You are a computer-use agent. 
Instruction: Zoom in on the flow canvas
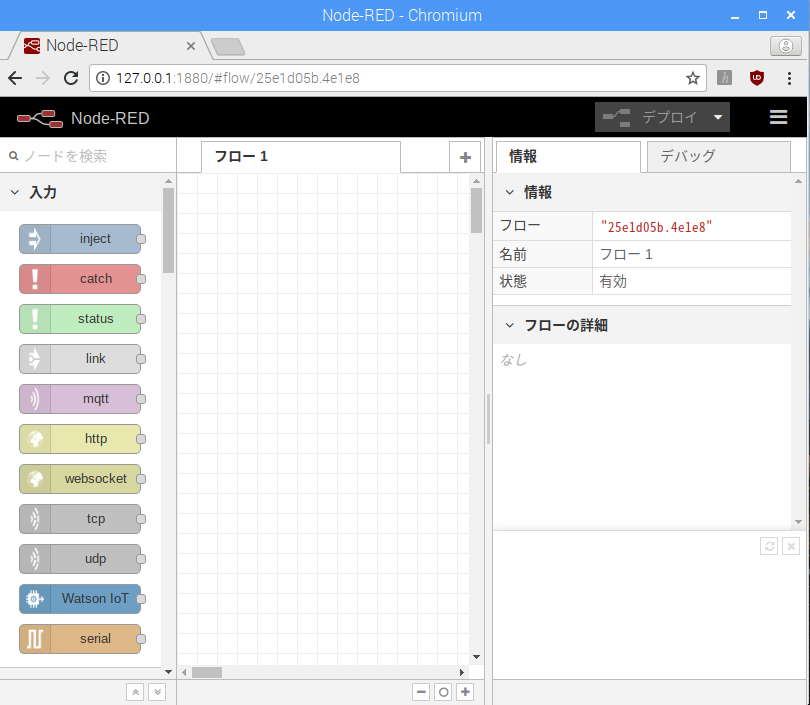465,692
